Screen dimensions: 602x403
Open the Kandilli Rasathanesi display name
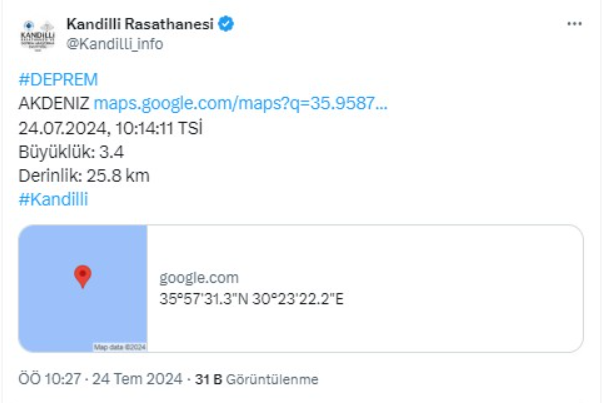pyautogui.click(x=139, y=24)
